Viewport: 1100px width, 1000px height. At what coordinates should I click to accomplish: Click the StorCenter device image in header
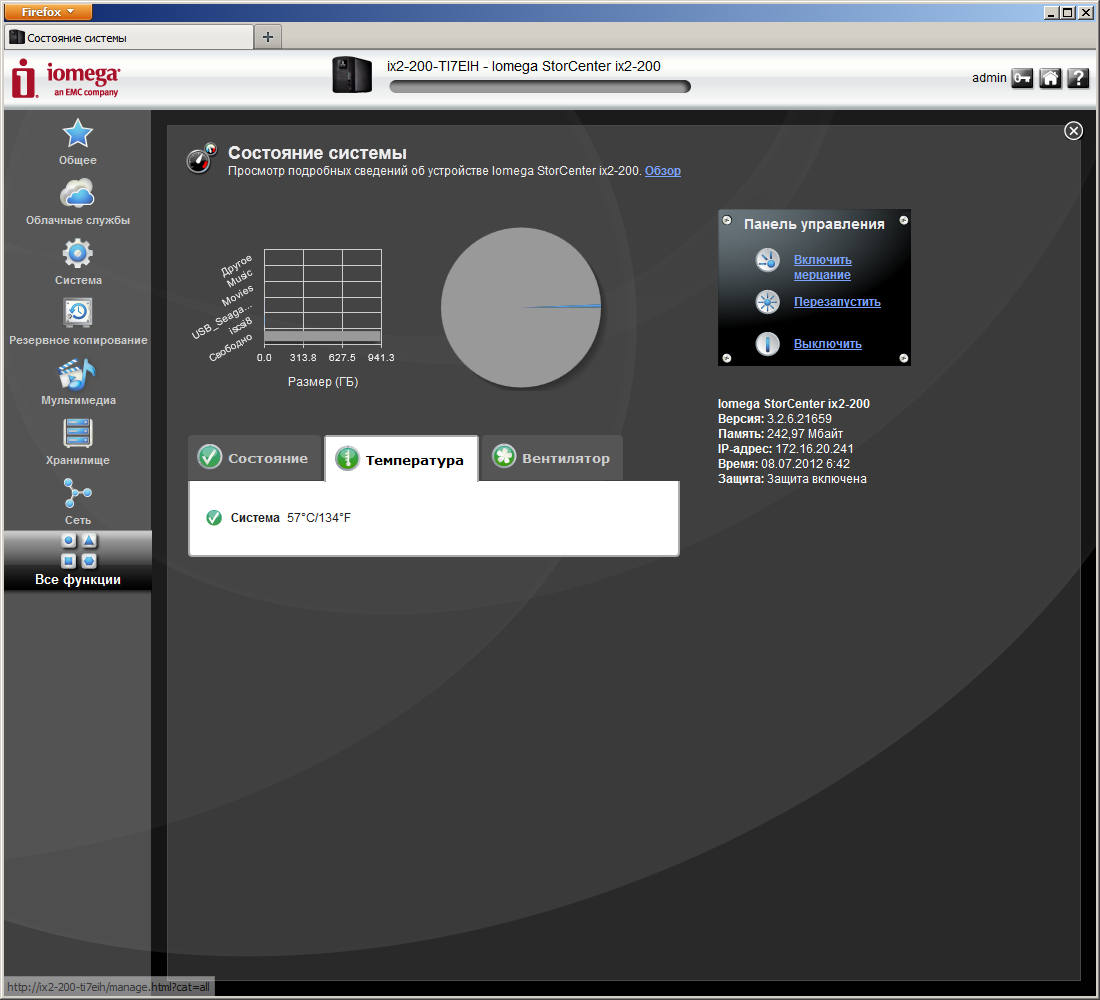[x=351, y=74]
